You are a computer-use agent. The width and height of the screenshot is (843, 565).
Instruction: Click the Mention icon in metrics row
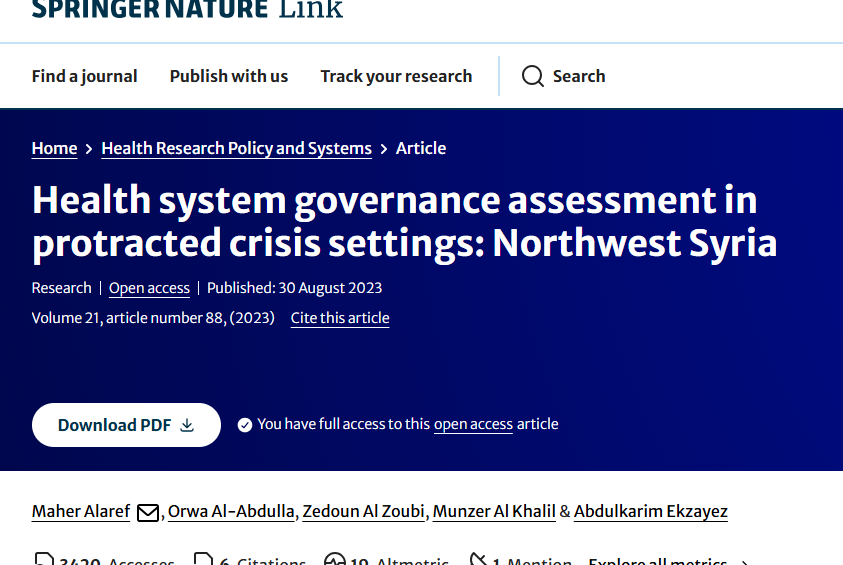click(x=478, y=560)
